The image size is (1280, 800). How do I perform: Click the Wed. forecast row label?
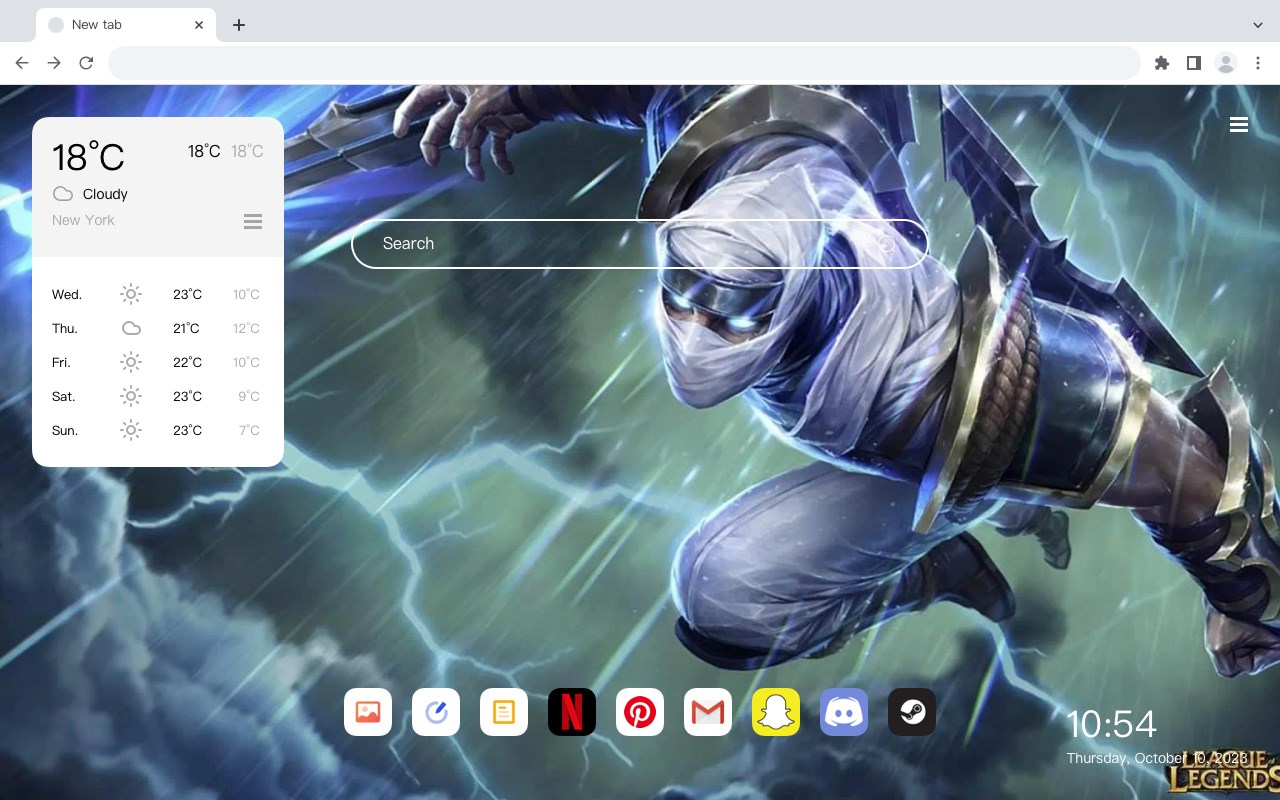67,294
